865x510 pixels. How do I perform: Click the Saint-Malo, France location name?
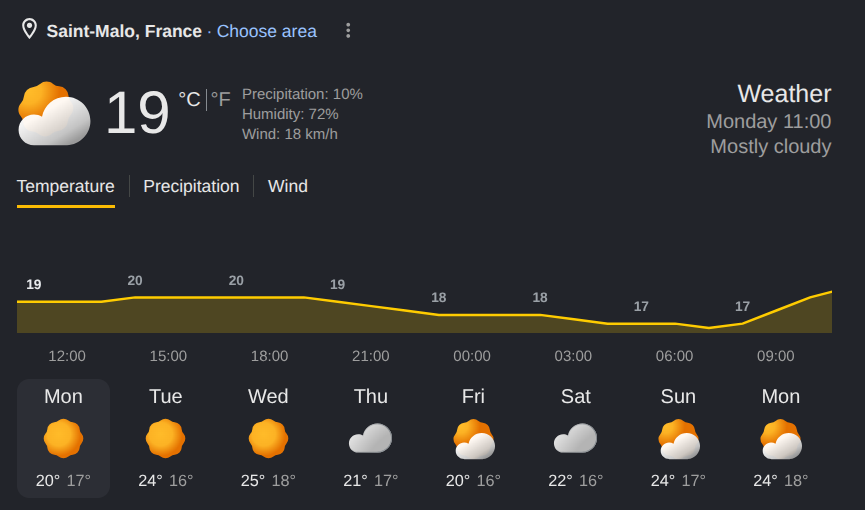[124, 31]
